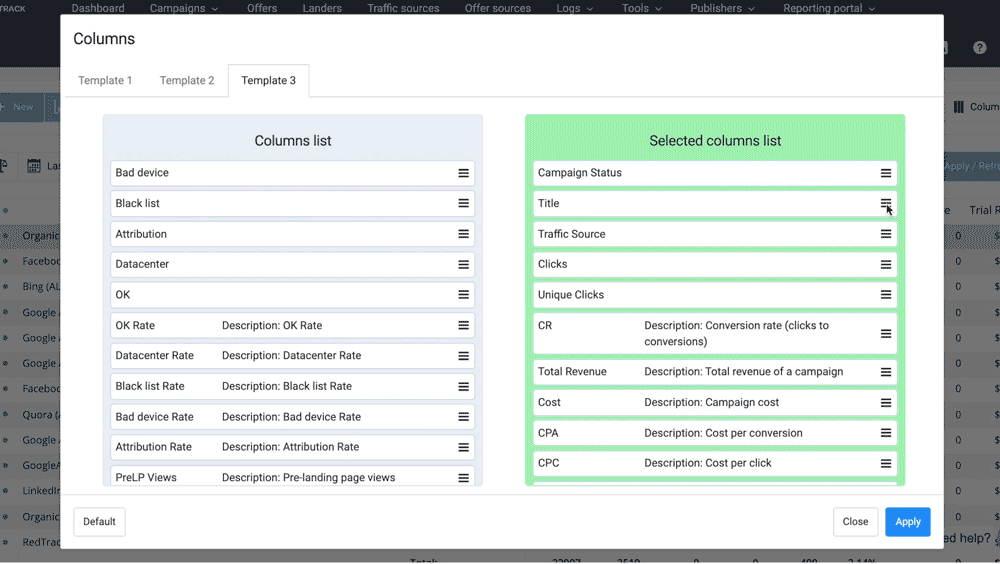Click handle icon on Total Revenue row
The image size is (1000, 564).
(x=885, y=372)
